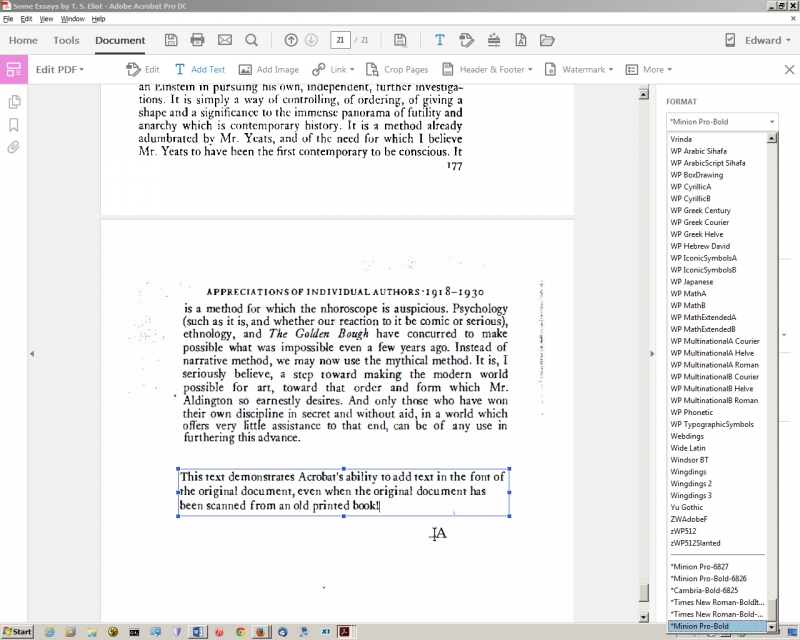
Task: Select the Add Image tool
Action: [x=270, y=70]
